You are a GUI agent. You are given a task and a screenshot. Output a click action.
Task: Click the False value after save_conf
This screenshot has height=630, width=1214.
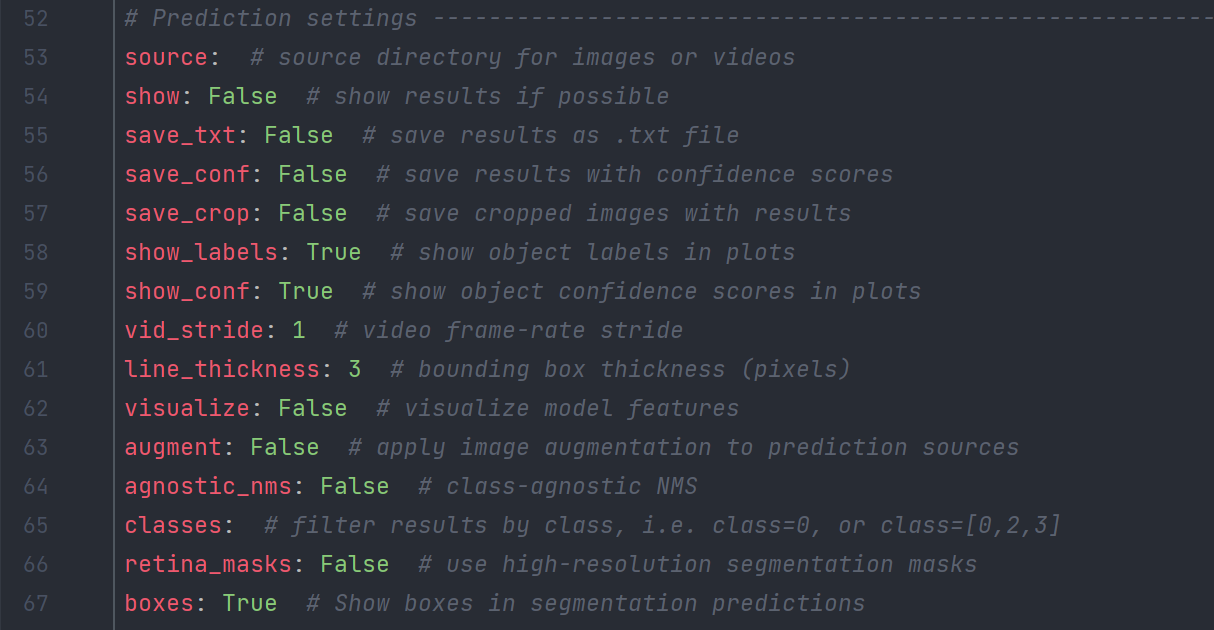(313, 174)
